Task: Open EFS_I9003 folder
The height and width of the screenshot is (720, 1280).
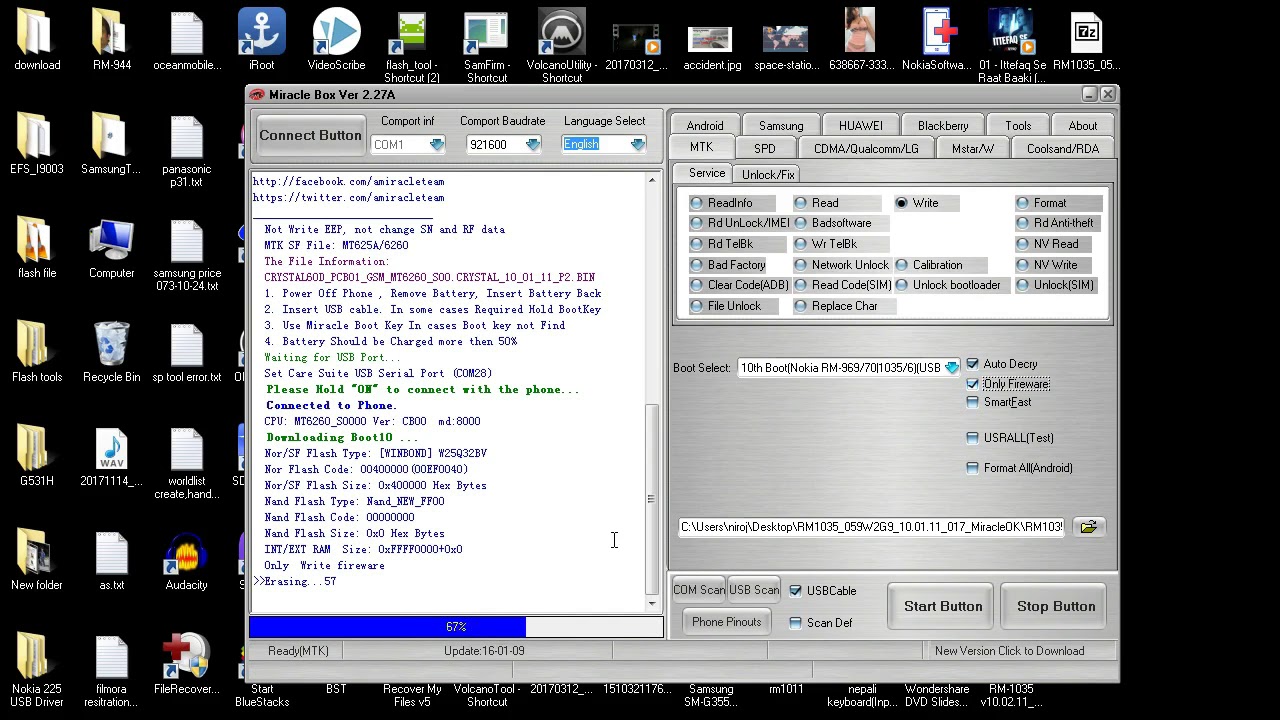Action: coord(37,144)
